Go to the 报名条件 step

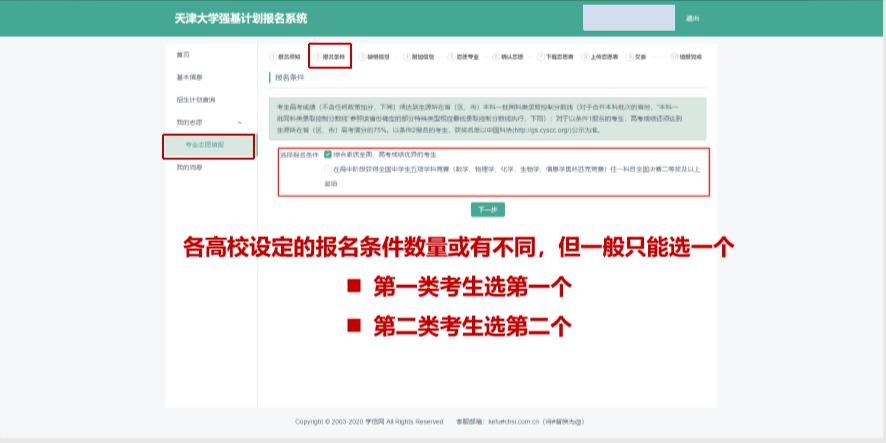pos(330,57)
